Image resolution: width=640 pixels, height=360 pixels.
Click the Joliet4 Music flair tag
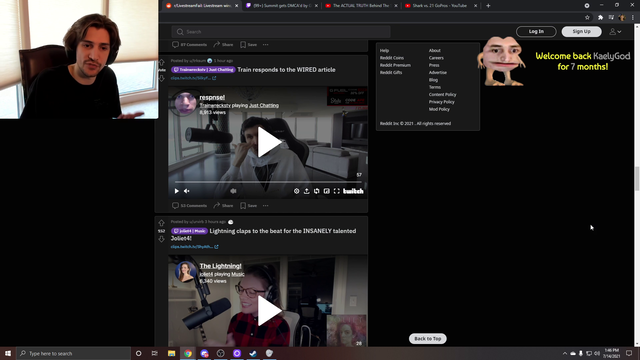pyautogui.click(x=189, y=231)
